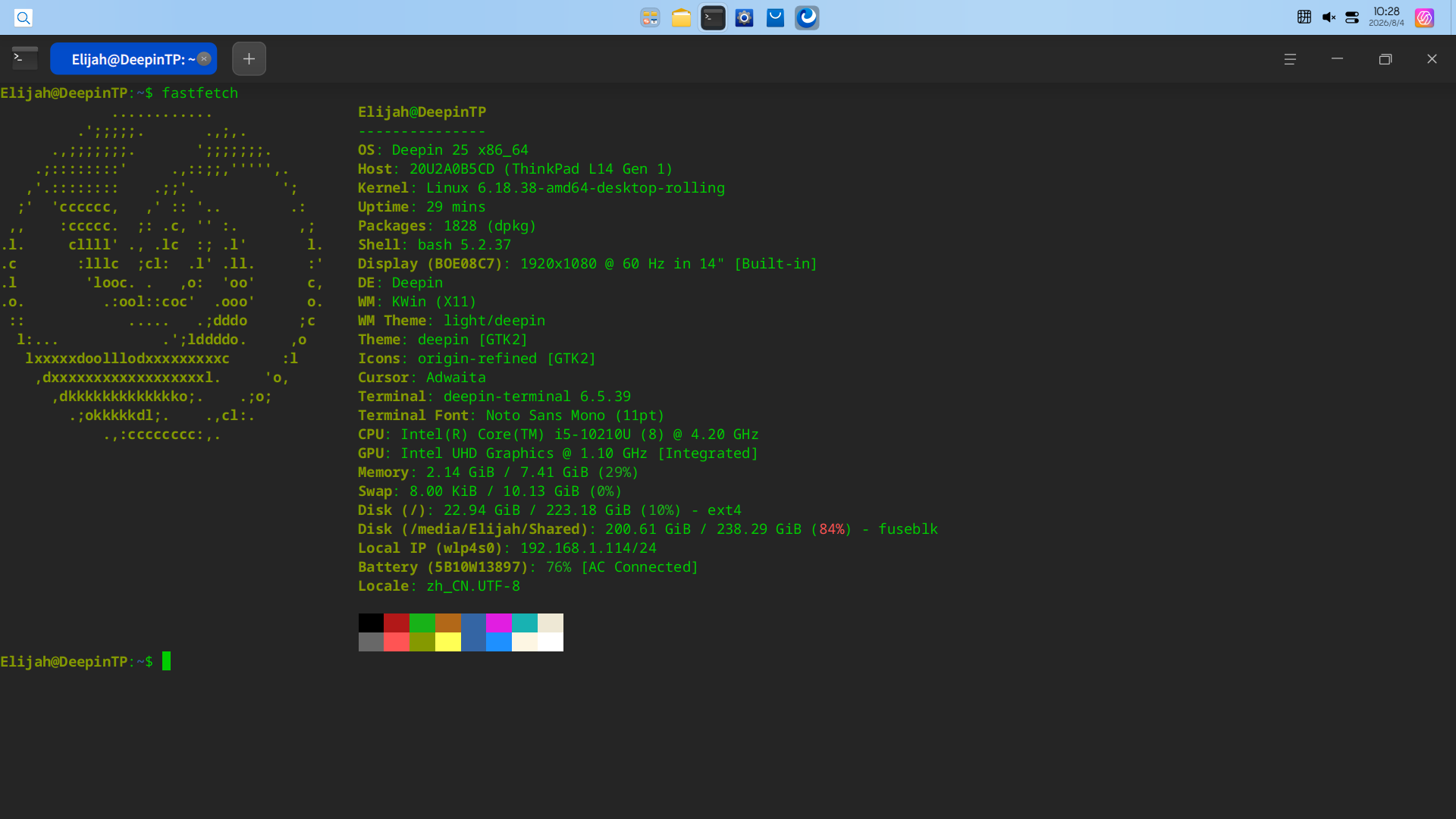Screen dimensions: 1456x819
Task: Open the launcher search icon
Action: pos(24,17)
